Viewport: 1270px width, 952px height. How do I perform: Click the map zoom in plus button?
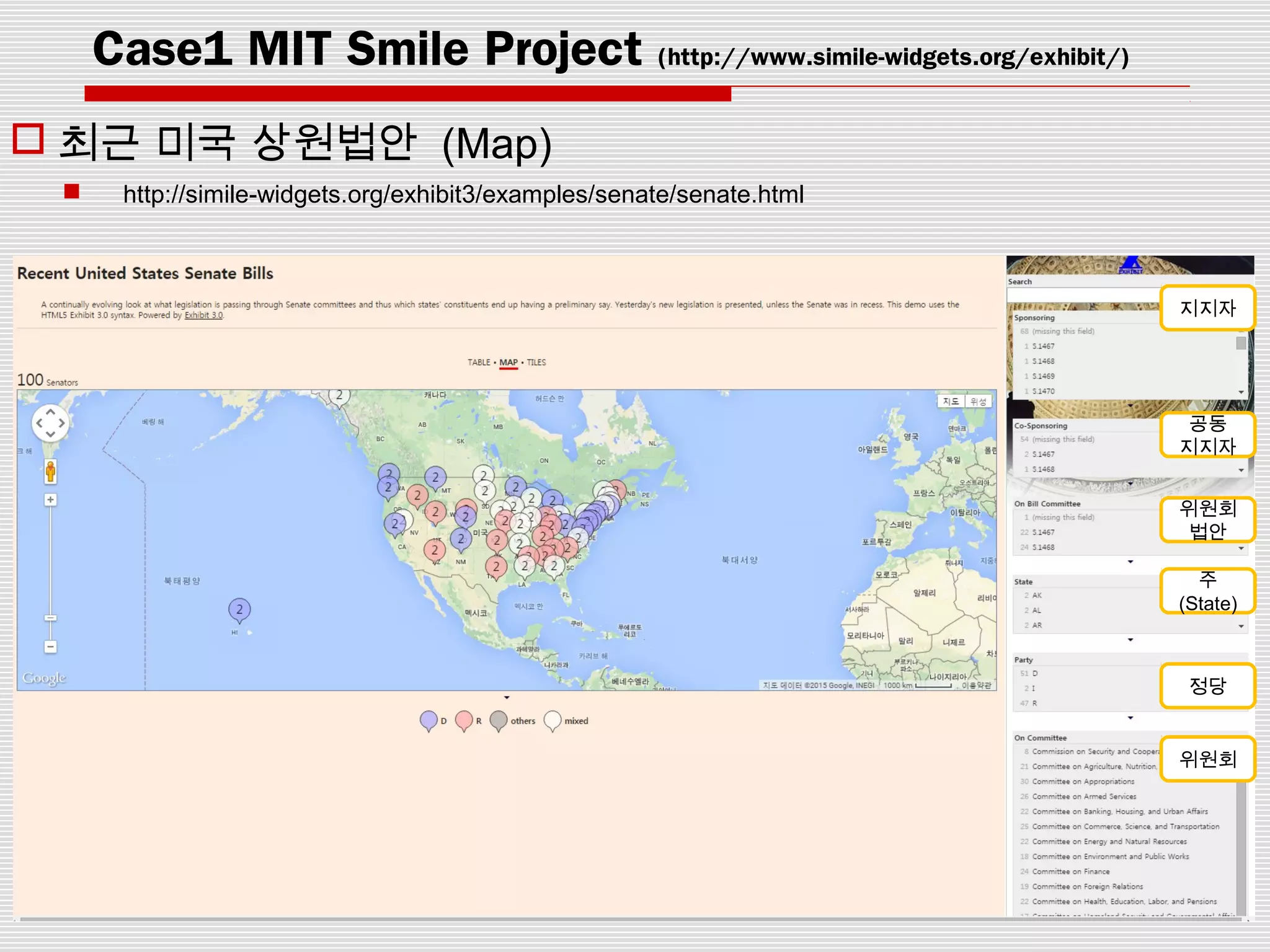(x=51, y=500)
